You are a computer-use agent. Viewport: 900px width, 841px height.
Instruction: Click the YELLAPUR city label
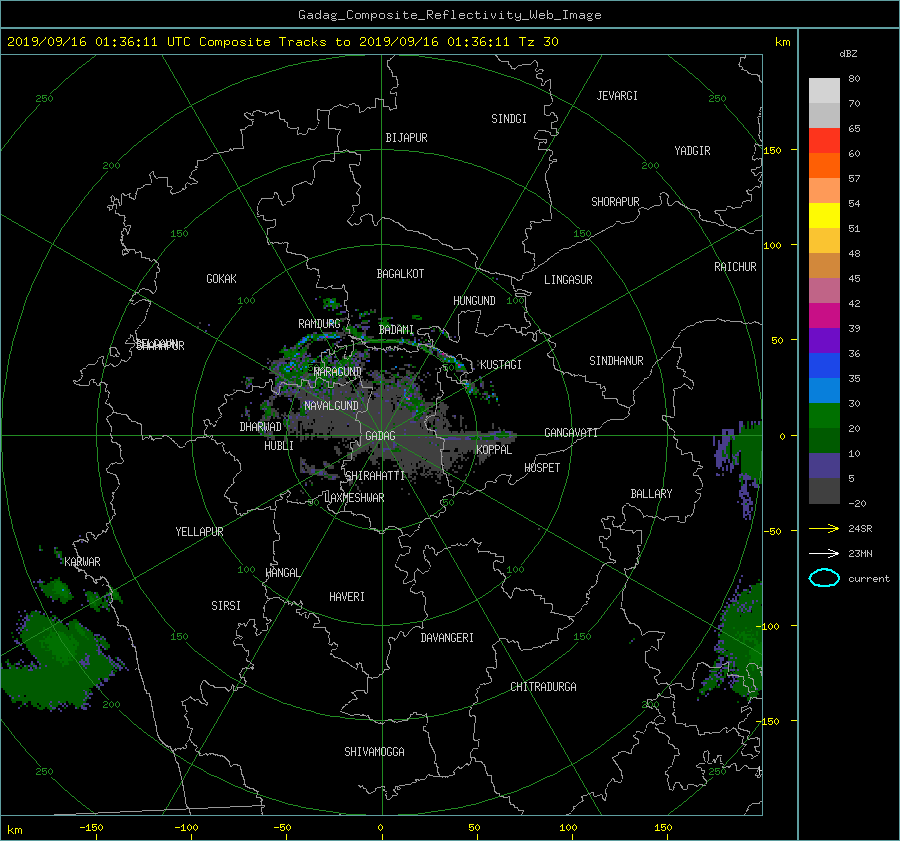point(199,532)
